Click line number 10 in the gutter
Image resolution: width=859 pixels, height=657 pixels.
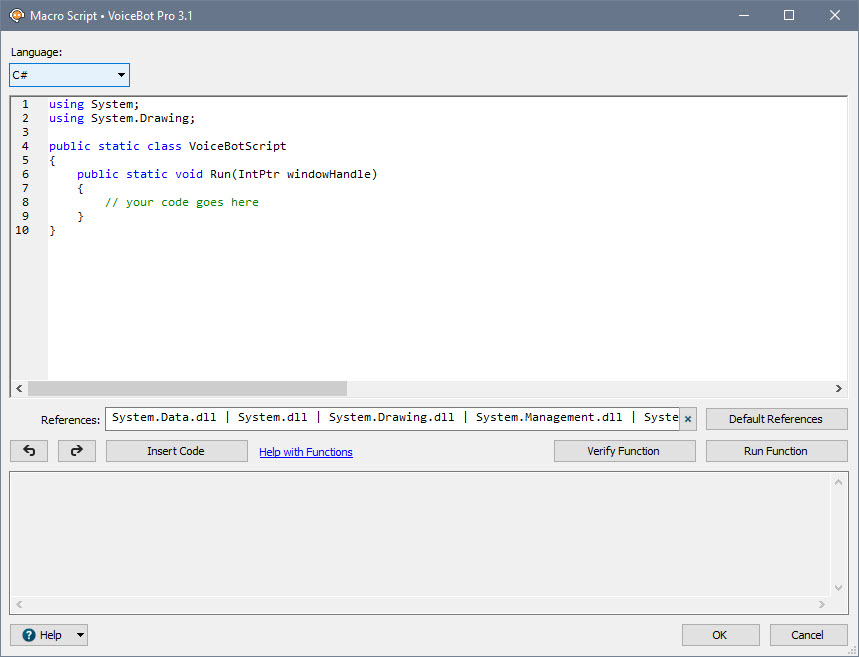23,229
